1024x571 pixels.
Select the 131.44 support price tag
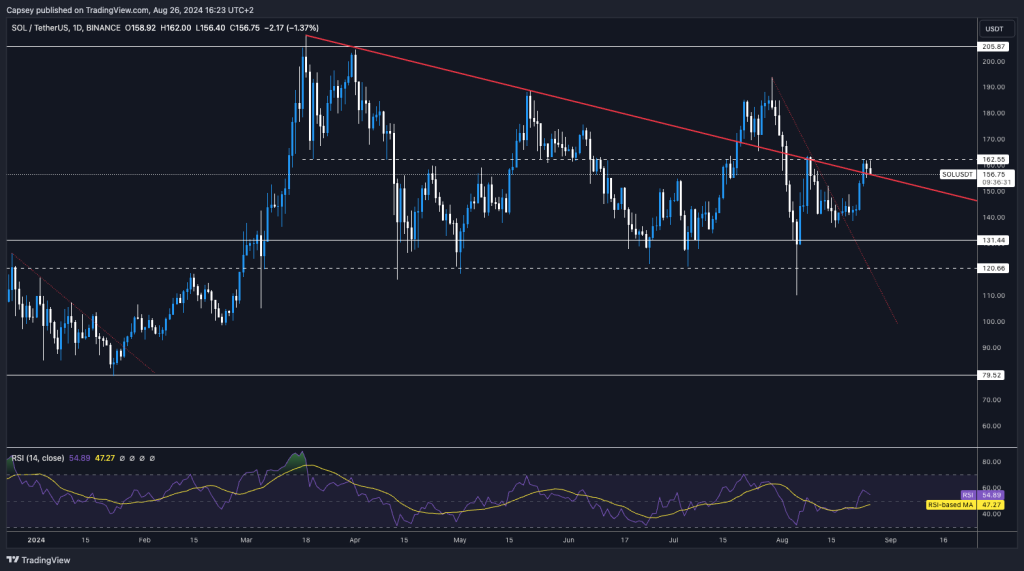[x=993, y=240]
